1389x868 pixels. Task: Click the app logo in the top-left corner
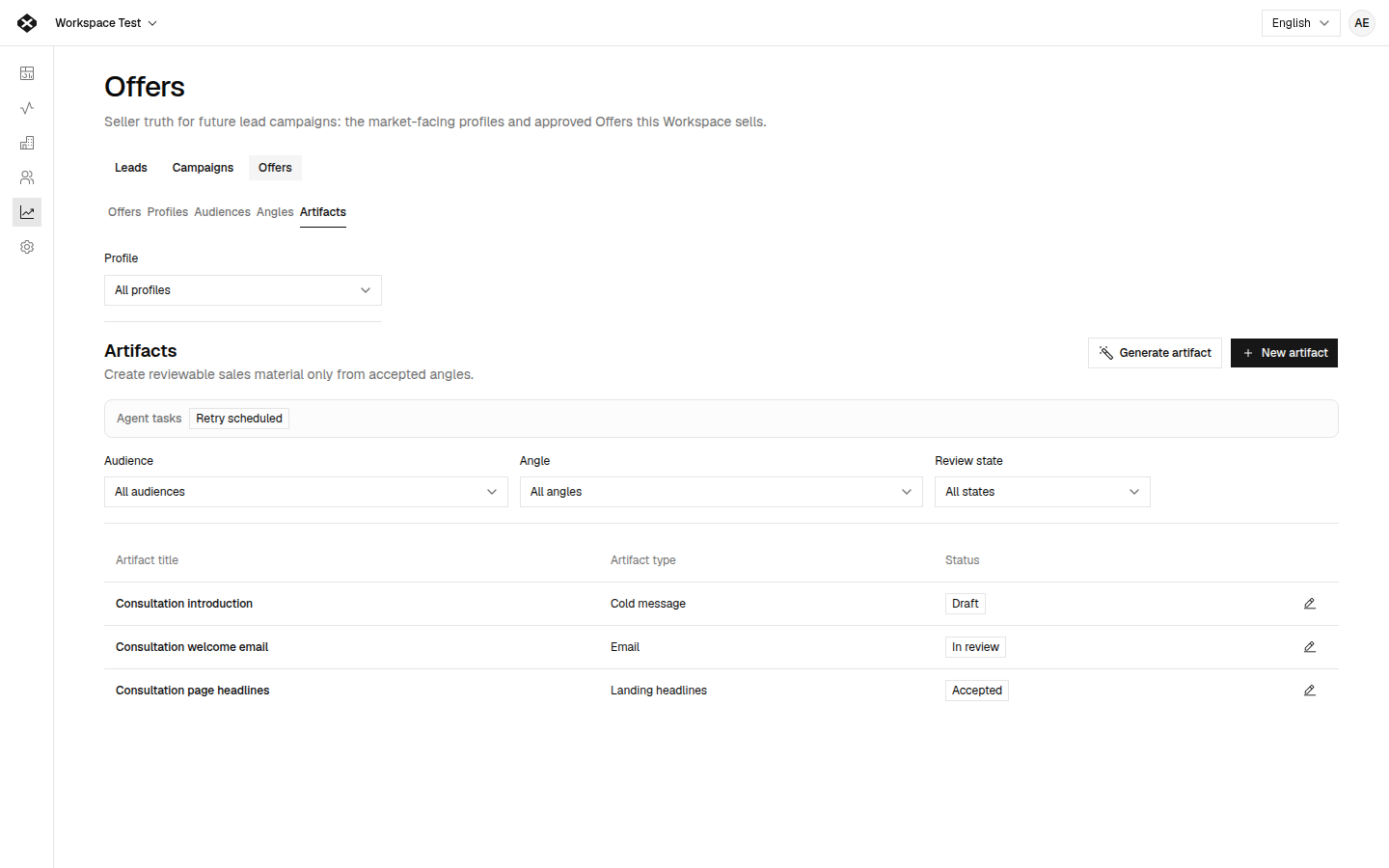[27, 23]
